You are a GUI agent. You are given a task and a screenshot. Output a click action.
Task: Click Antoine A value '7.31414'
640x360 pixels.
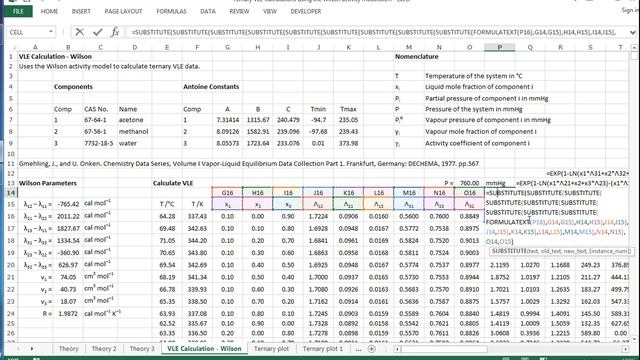click(227, 120)
